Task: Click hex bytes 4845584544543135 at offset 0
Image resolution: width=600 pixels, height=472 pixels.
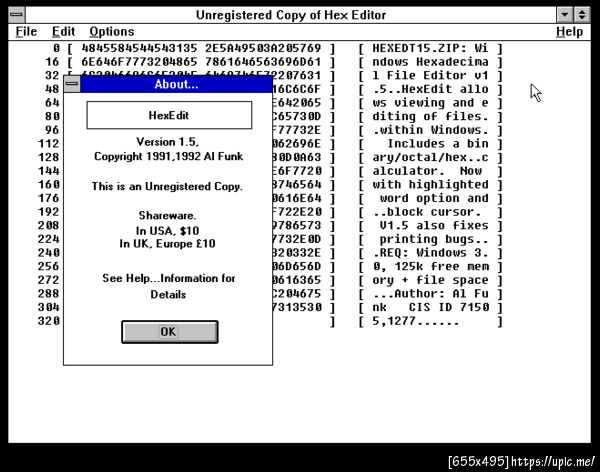Action: click(139, 48)
